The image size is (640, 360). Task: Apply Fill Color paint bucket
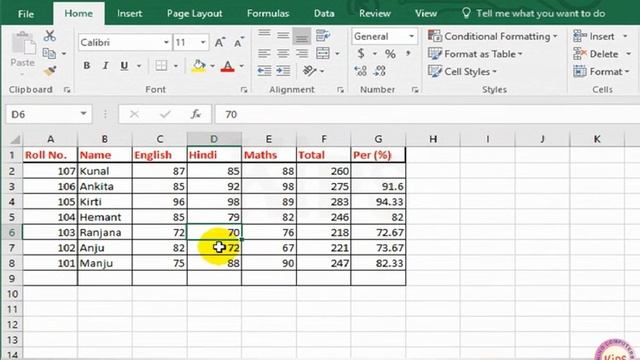[199, 66]
